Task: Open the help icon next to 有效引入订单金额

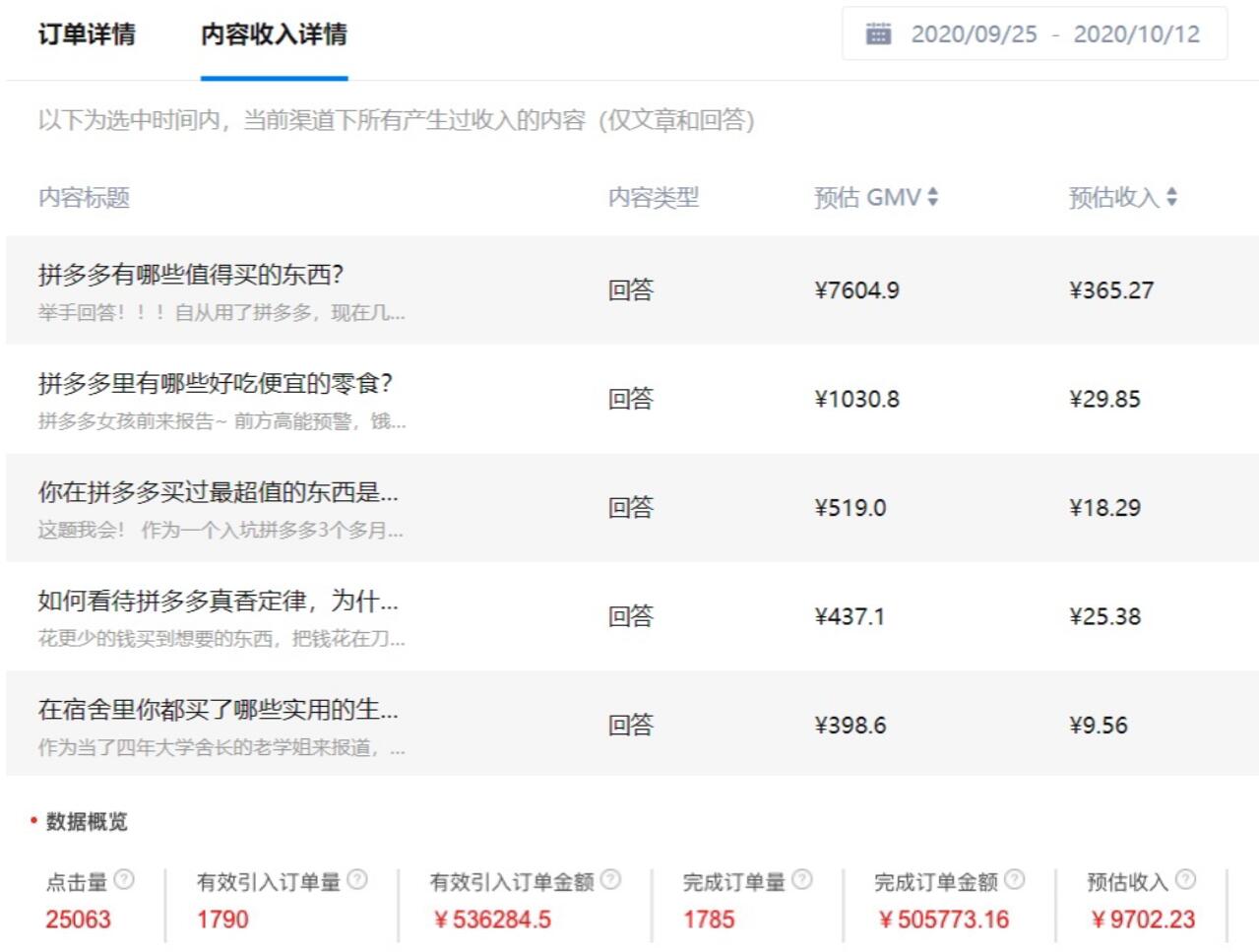Action: click(x=610, y=879)
